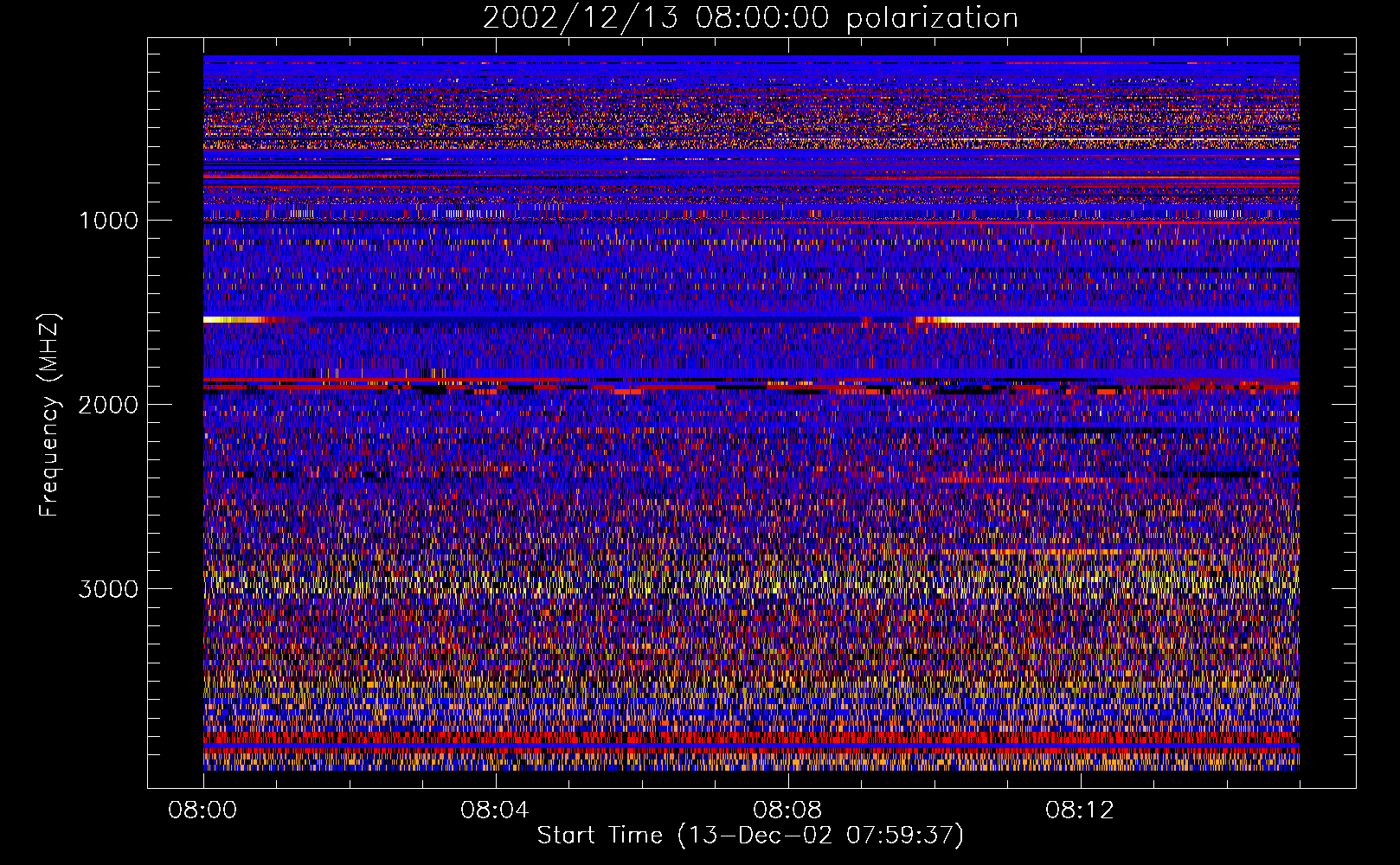Click the 'Frequency (MHZ)' axis title
The image size is (1400, 865).
[x=49, y=415]
